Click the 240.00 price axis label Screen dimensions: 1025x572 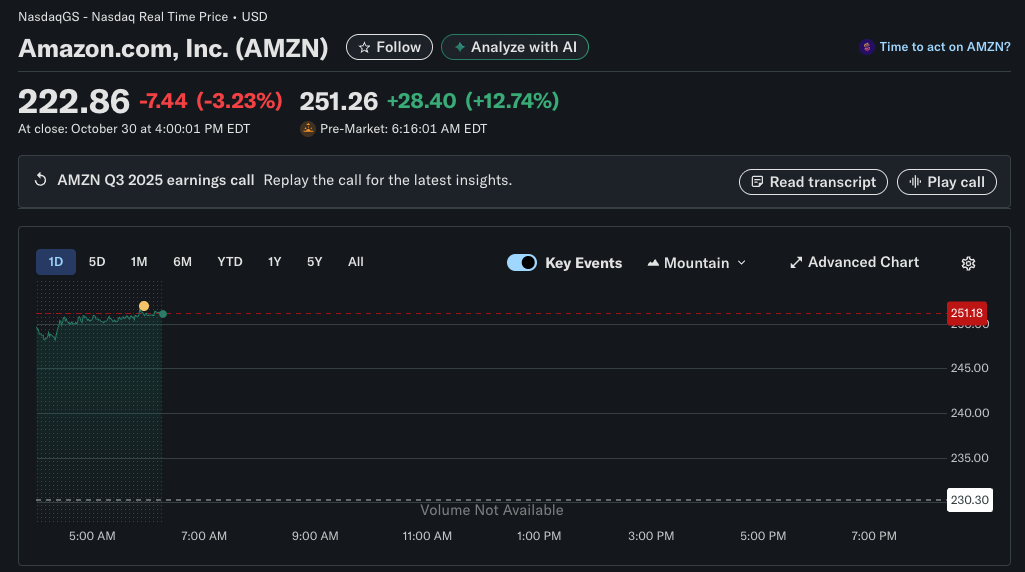coord(969,413)
